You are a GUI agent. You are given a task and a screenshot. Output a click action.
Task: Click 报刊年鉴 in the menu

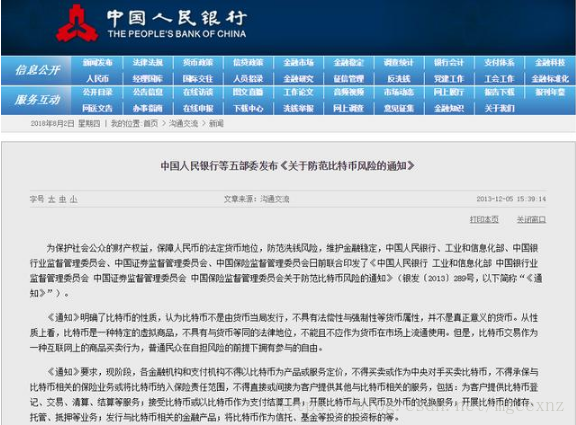[550, 92]
